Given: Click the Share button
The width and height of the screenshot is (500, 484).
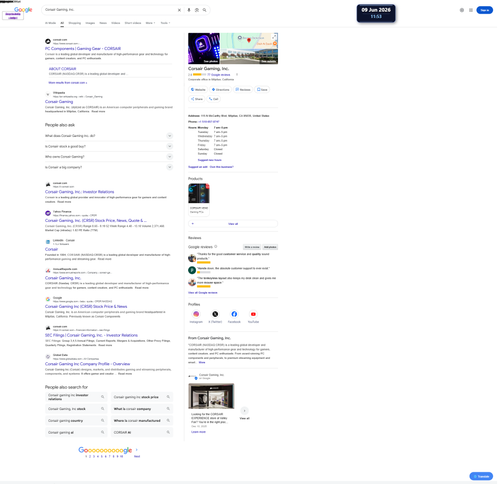Looking at the screenshot, I should [x=197, y=99].
